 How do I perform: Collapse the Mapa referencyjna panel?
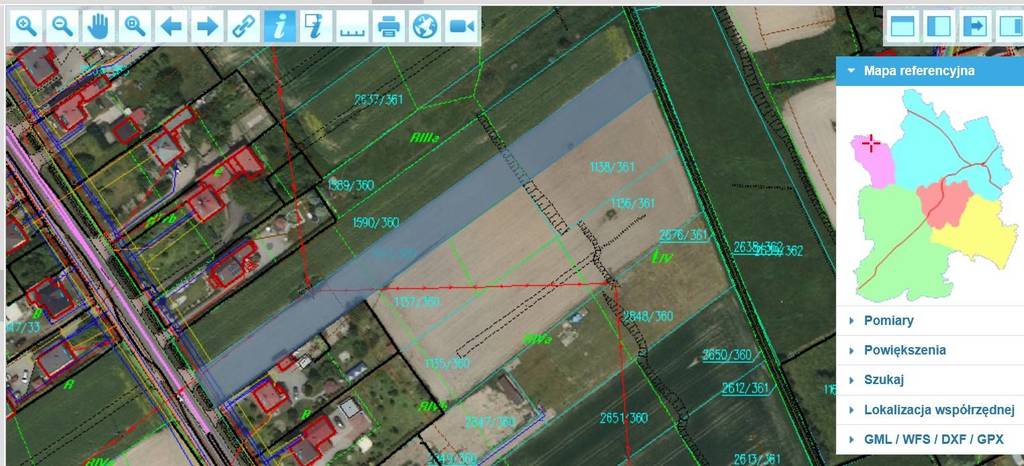(x=851, y=71)
